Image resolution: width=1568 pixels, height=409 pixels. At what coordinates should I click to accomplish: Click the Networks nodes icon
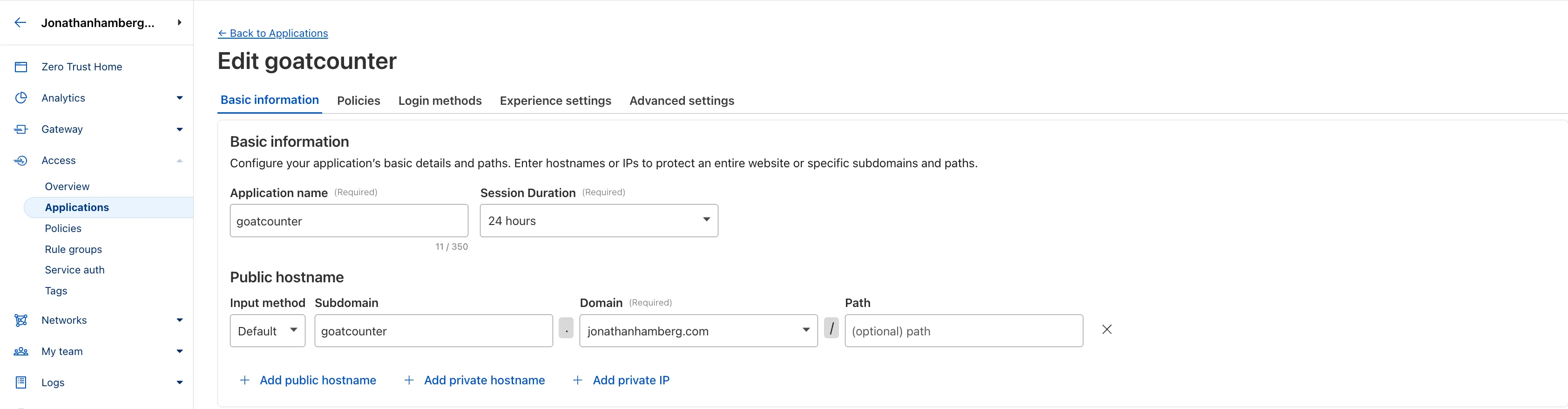click(20, 320)
